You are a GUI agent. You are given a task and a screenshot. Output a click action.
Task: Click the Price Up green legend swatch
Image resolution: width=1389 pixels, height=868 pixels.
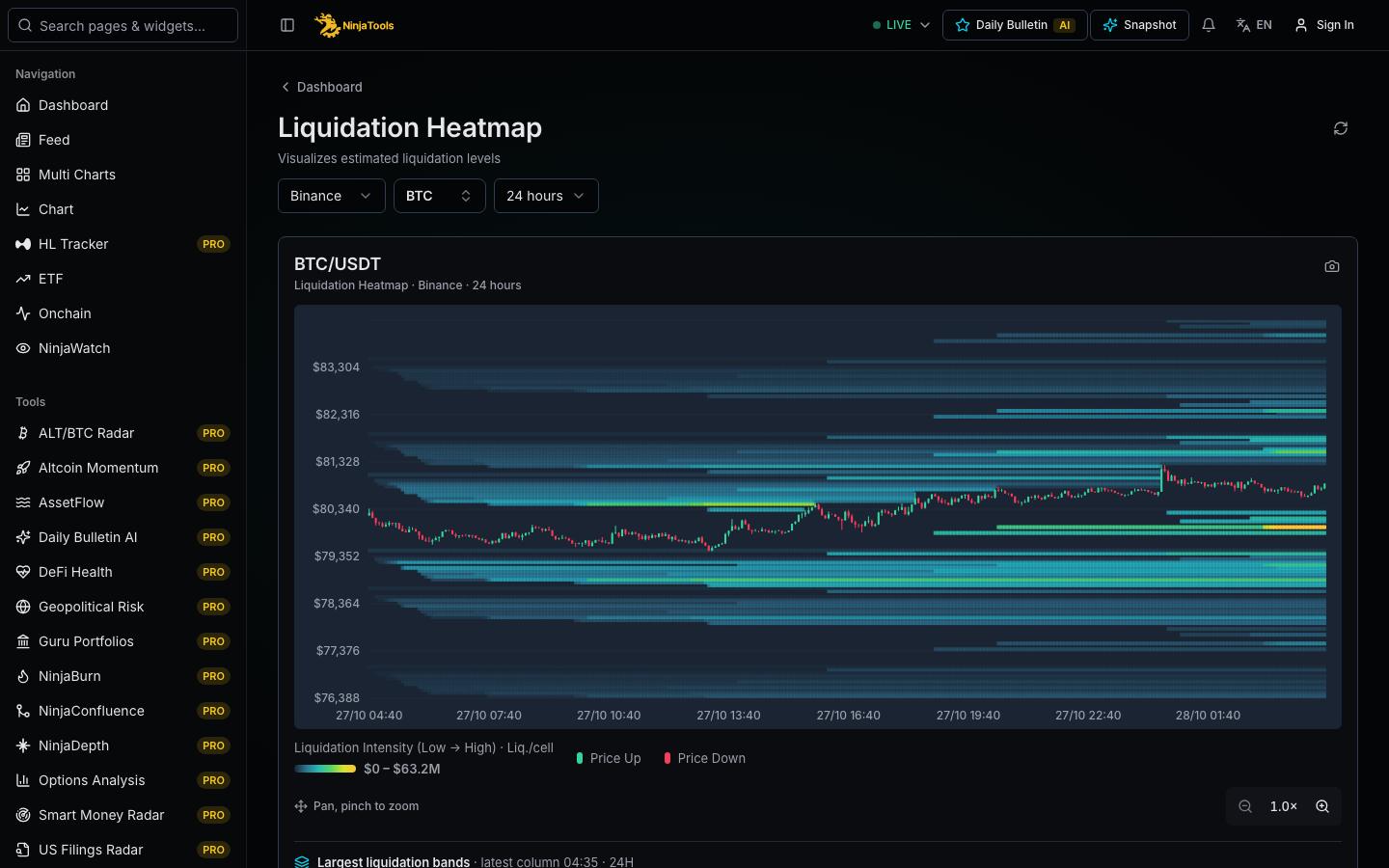tap(580, 758)
